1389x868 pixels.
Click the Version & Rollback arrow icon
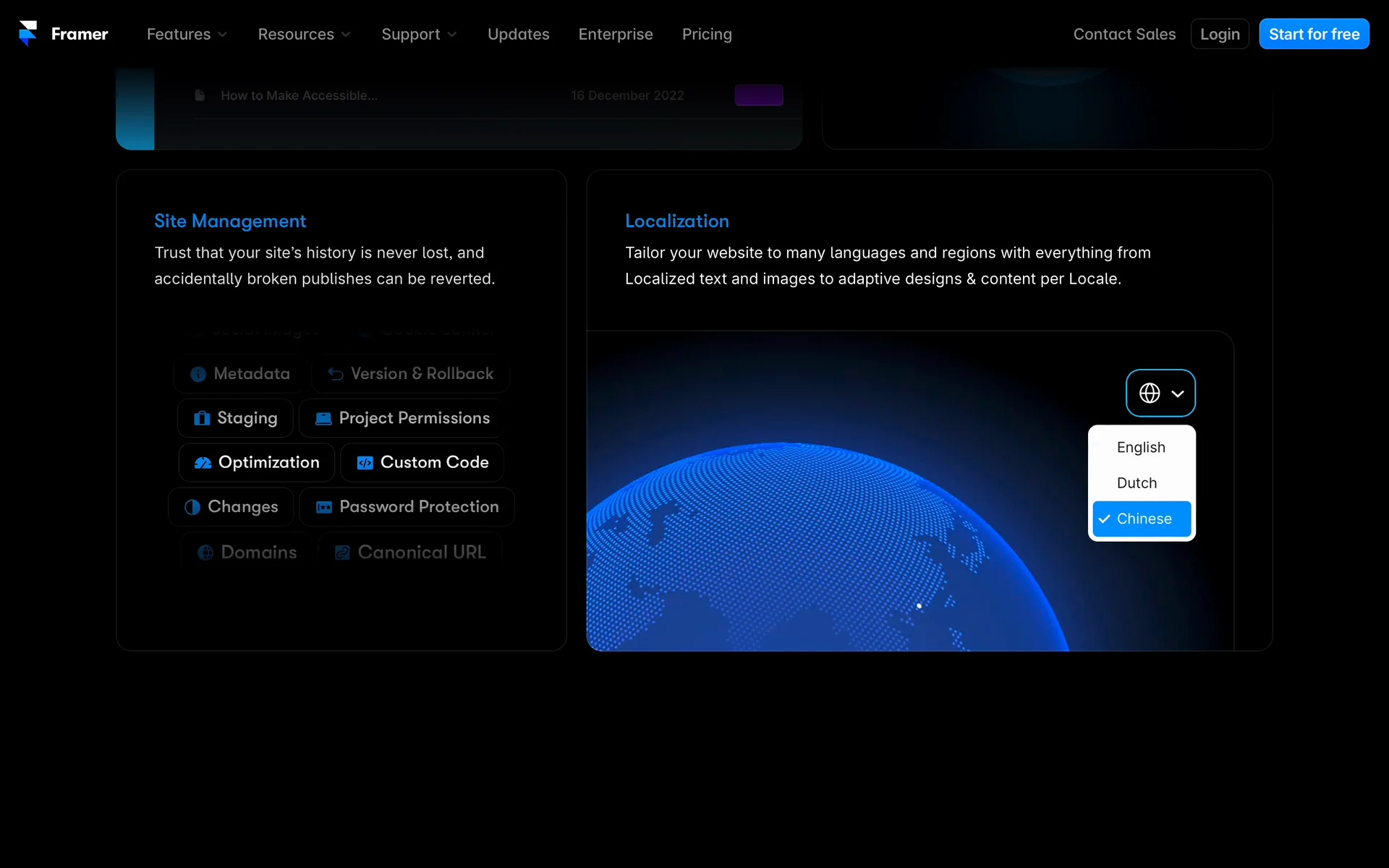click(336, 374)
